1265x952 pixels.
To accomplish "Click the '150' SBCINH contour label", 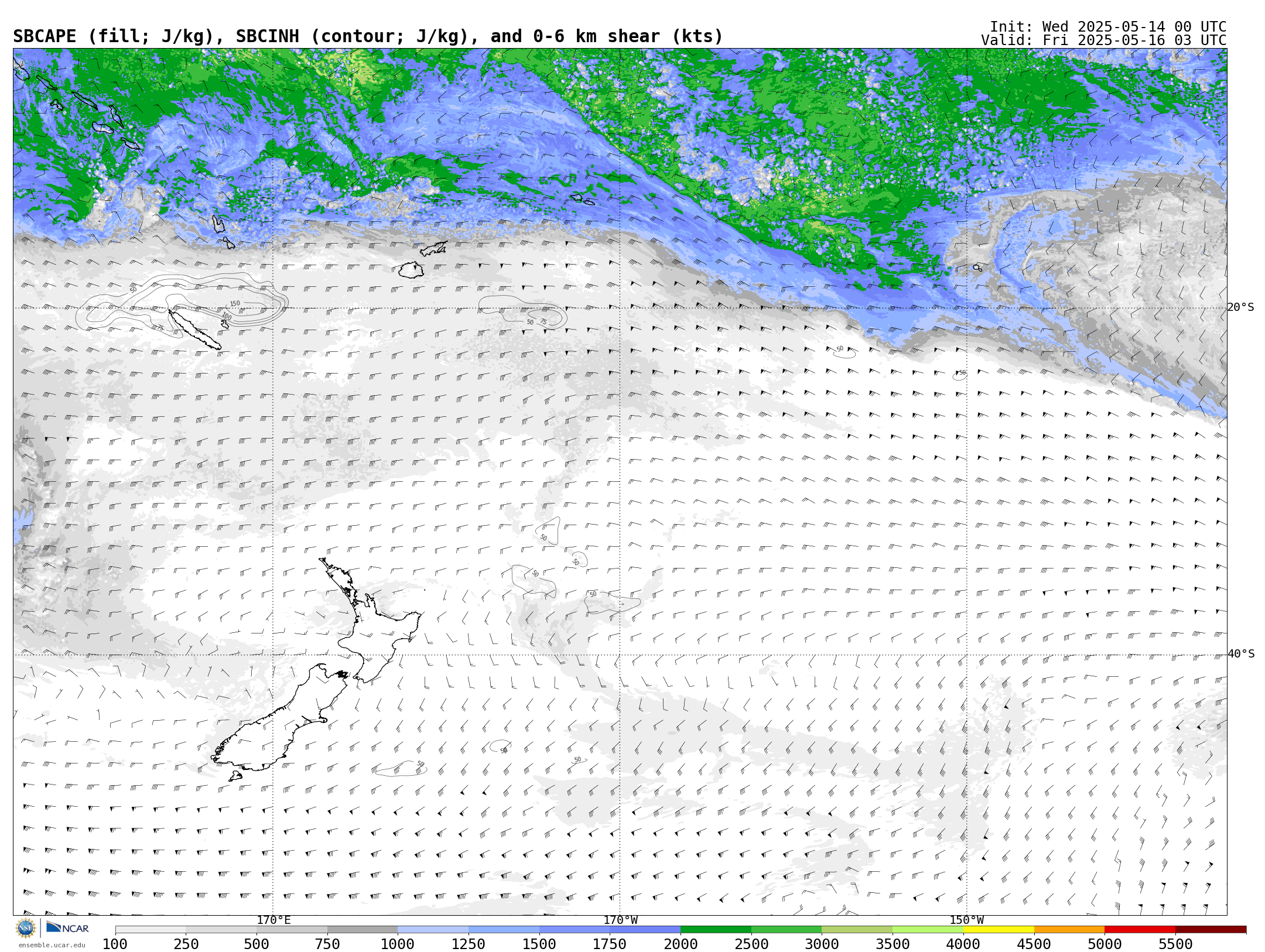I will (235, 304).
